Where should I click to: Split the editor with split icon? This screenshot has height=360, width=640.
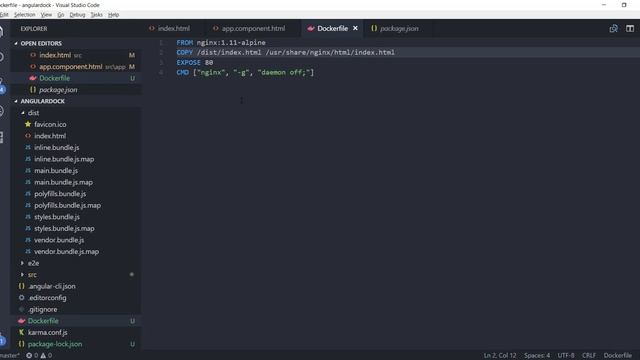coord(630,29)
